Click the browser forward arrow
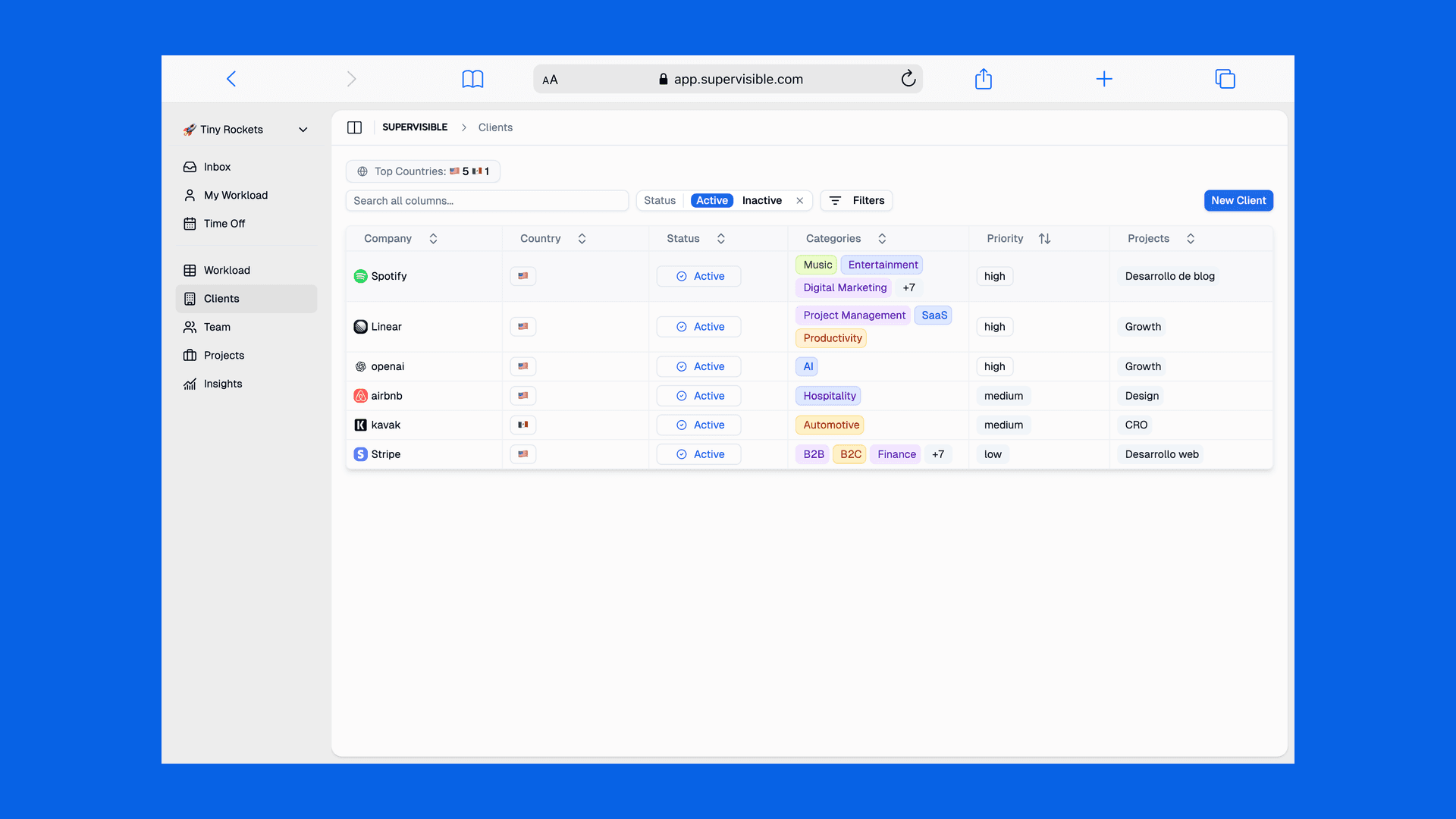 tap(351, 79)
